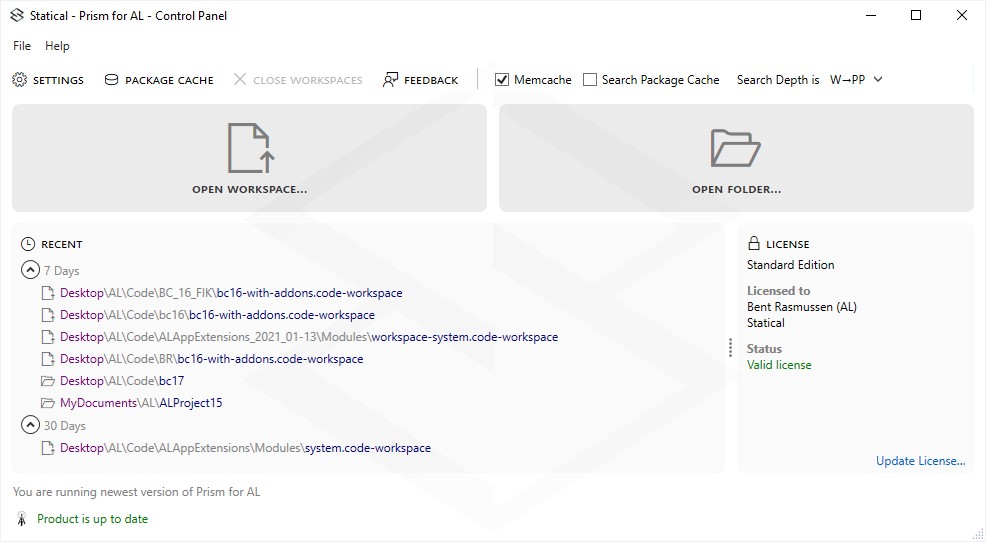Click file icon beside Code\bc16 workspace
The width and height of the screenshot is (986, 542).
(x=48, y=315)
